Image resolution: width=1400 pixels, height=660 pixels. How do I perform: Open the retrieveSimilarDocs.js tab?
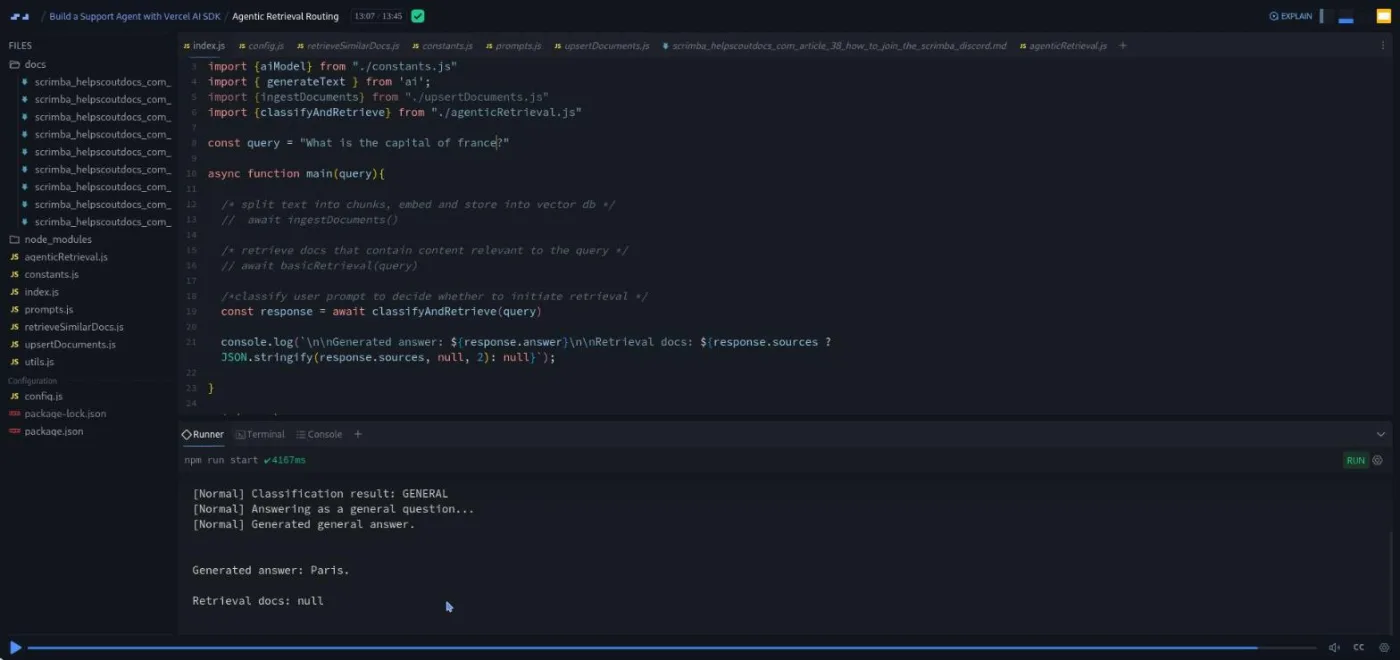tap(347, 46)
